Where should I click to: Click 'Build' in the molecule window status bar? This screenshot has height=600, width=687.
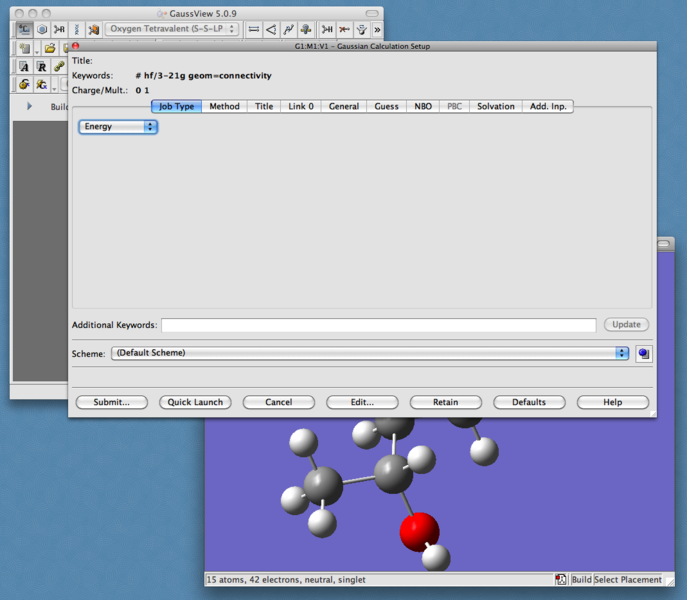pyautogui.click(x=581, y=579)
